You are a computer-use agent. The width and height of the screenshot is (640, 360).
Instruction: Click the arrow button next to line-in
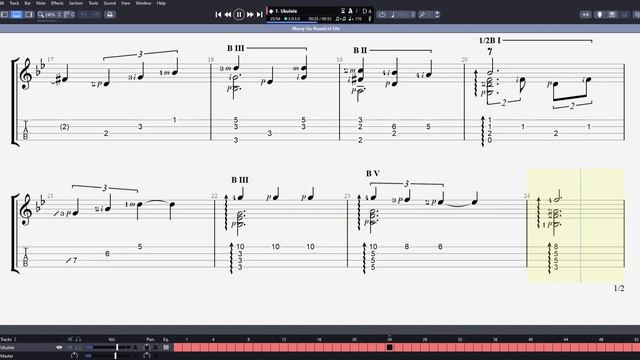click(437, 14)
